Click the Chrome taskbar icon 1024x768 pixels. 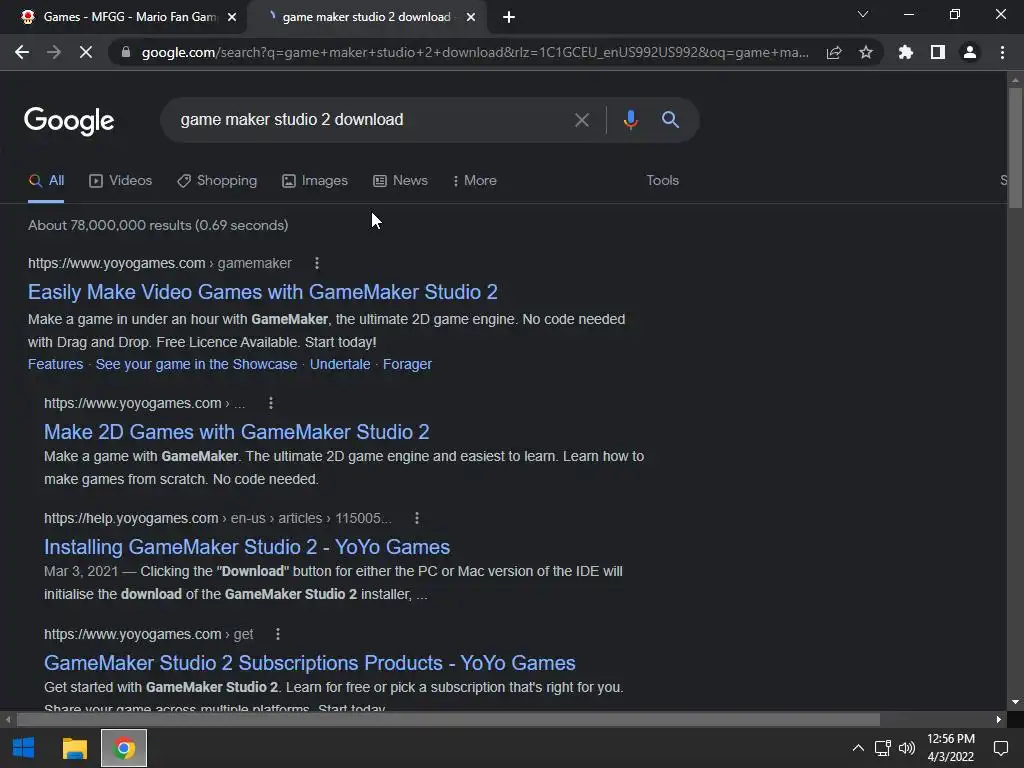click(x=124, y=748)
